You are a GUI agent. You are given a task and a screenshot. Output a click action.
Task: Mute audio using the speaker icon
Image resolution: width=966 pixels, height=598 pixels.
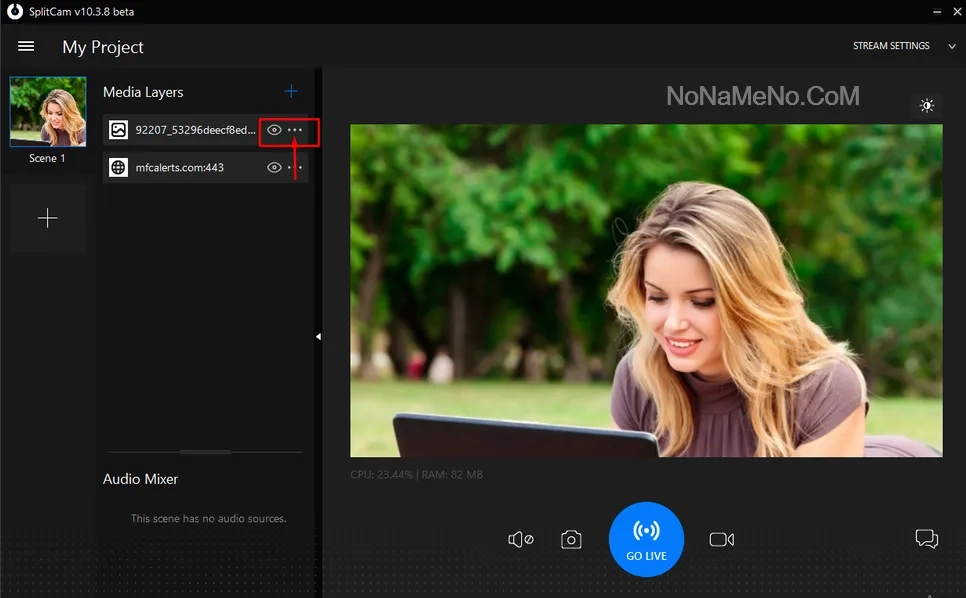pyautogui.click(x=520, y=540)
